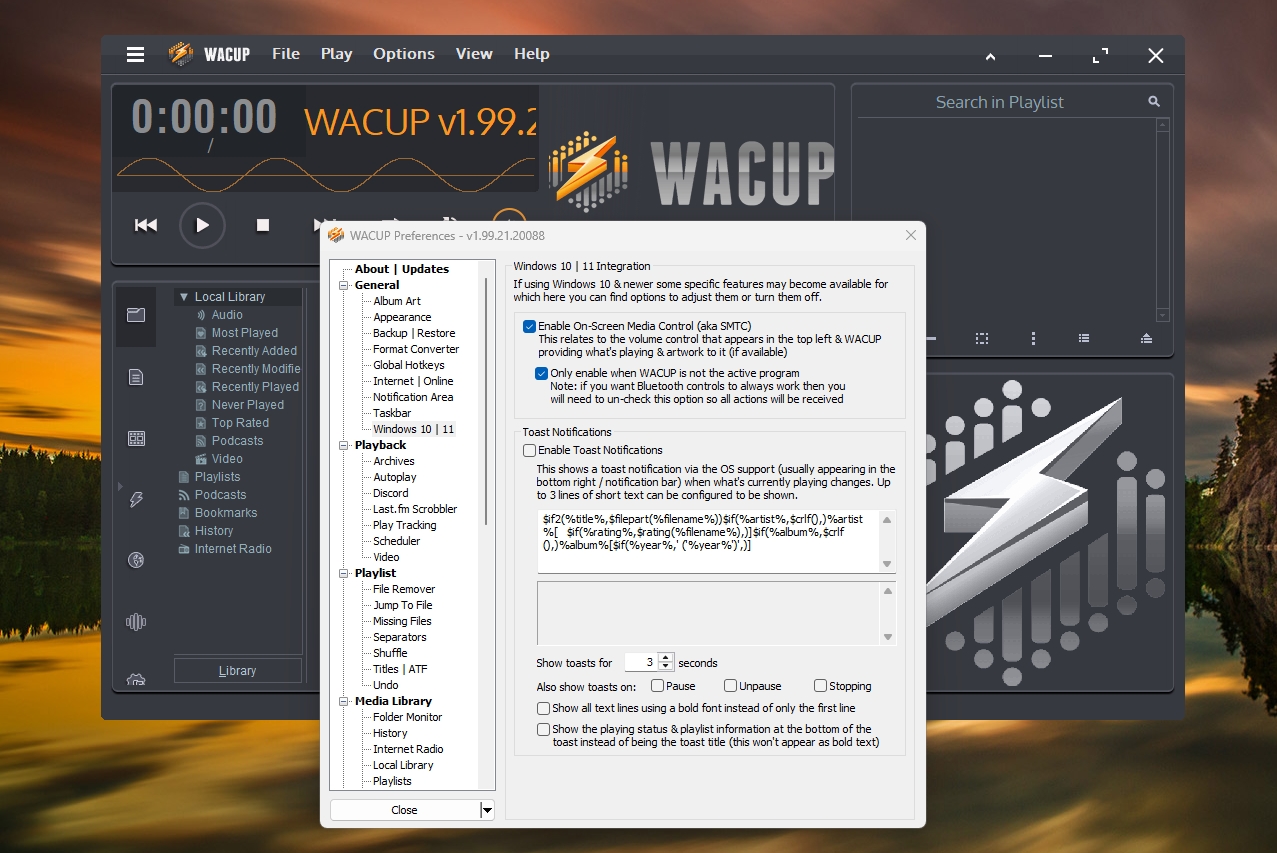Viewport: 1277px width, 853px height.
Task: Increase toast seconds with stepper up arrow
Action: [x=666, y=657]
